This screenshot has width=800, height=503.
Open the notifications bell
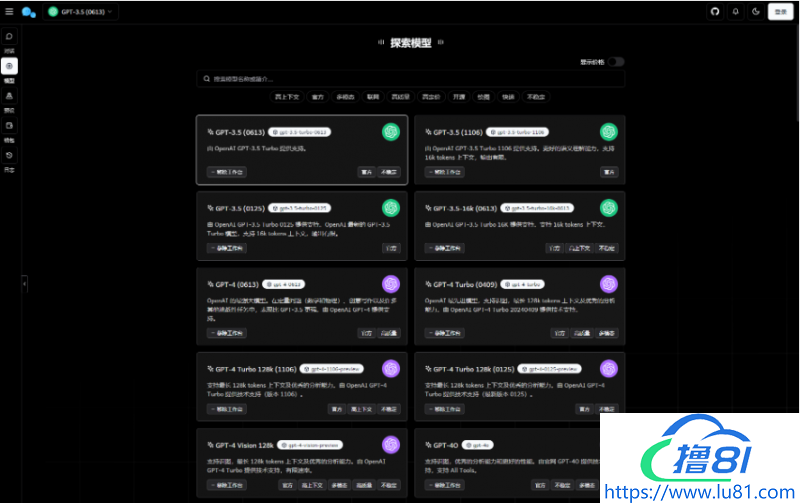pyautogui.click(x=735, y=12)
